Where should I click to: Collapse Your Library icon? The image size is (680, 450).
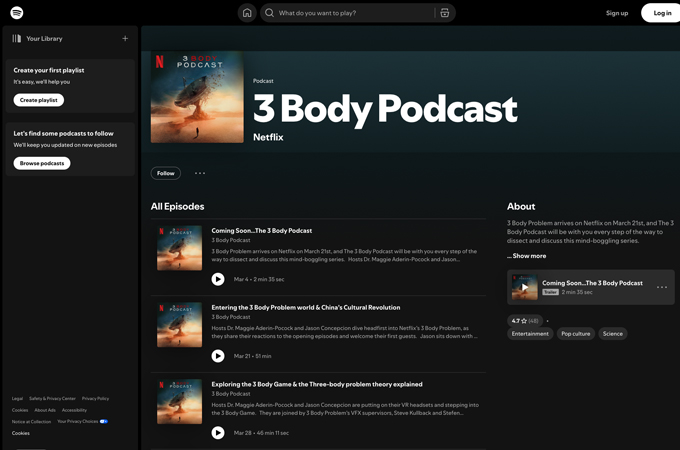[x=16, y=39]
